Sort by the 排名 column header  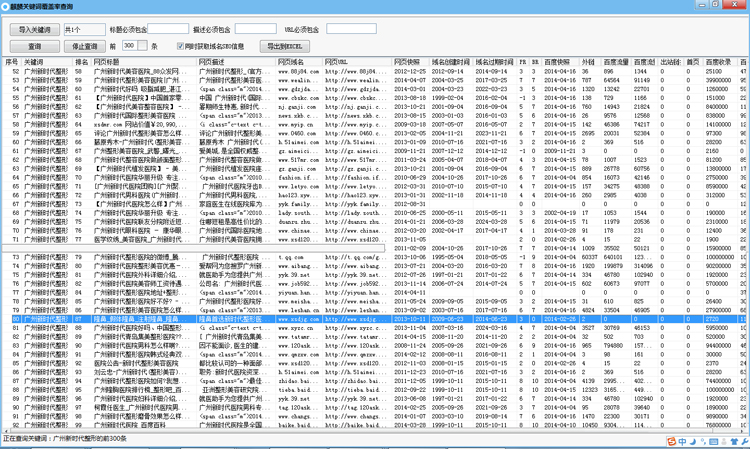click(82, 62)
